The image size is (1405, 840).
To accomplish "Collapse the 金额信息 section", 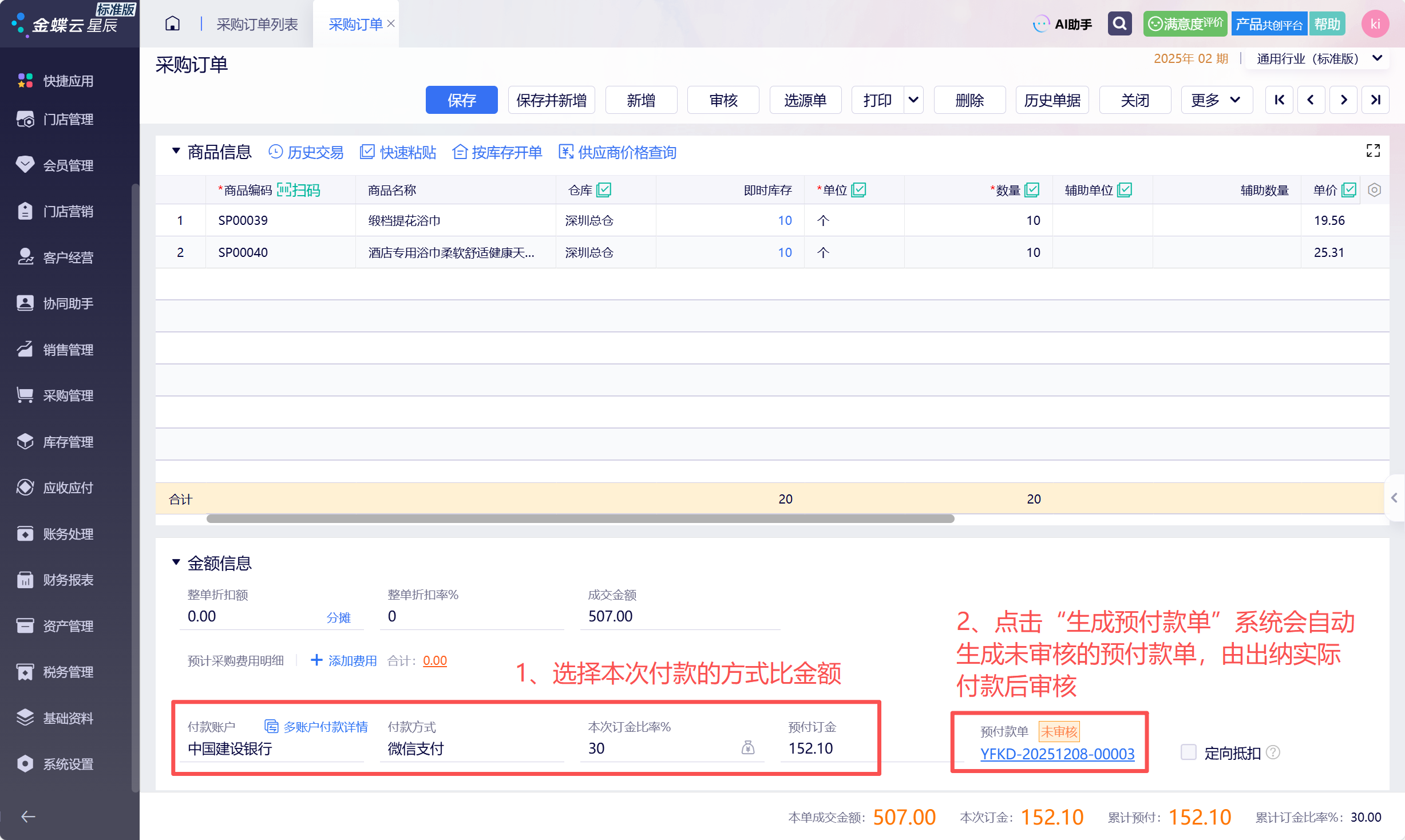I will [x=176, y=563].
